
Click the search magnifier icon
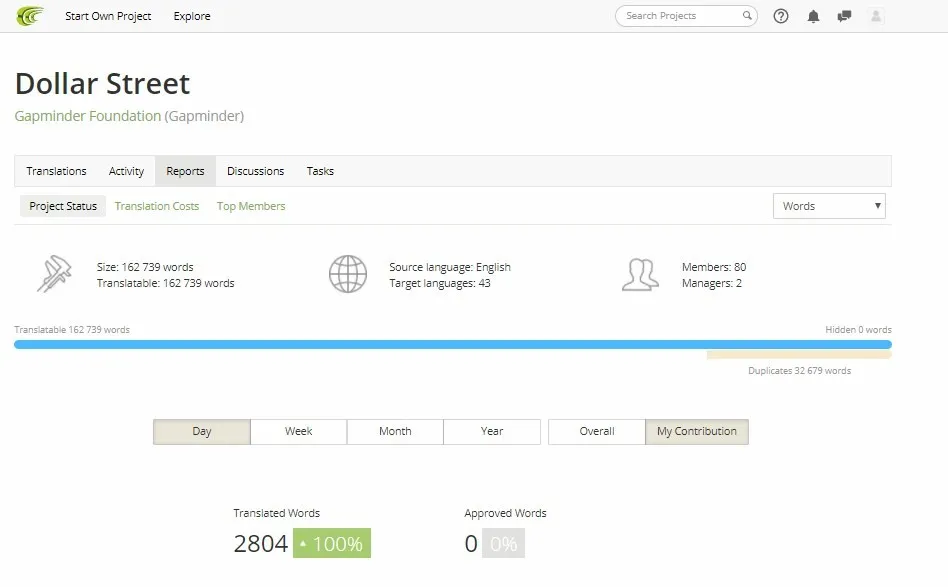tap(747, 16)
